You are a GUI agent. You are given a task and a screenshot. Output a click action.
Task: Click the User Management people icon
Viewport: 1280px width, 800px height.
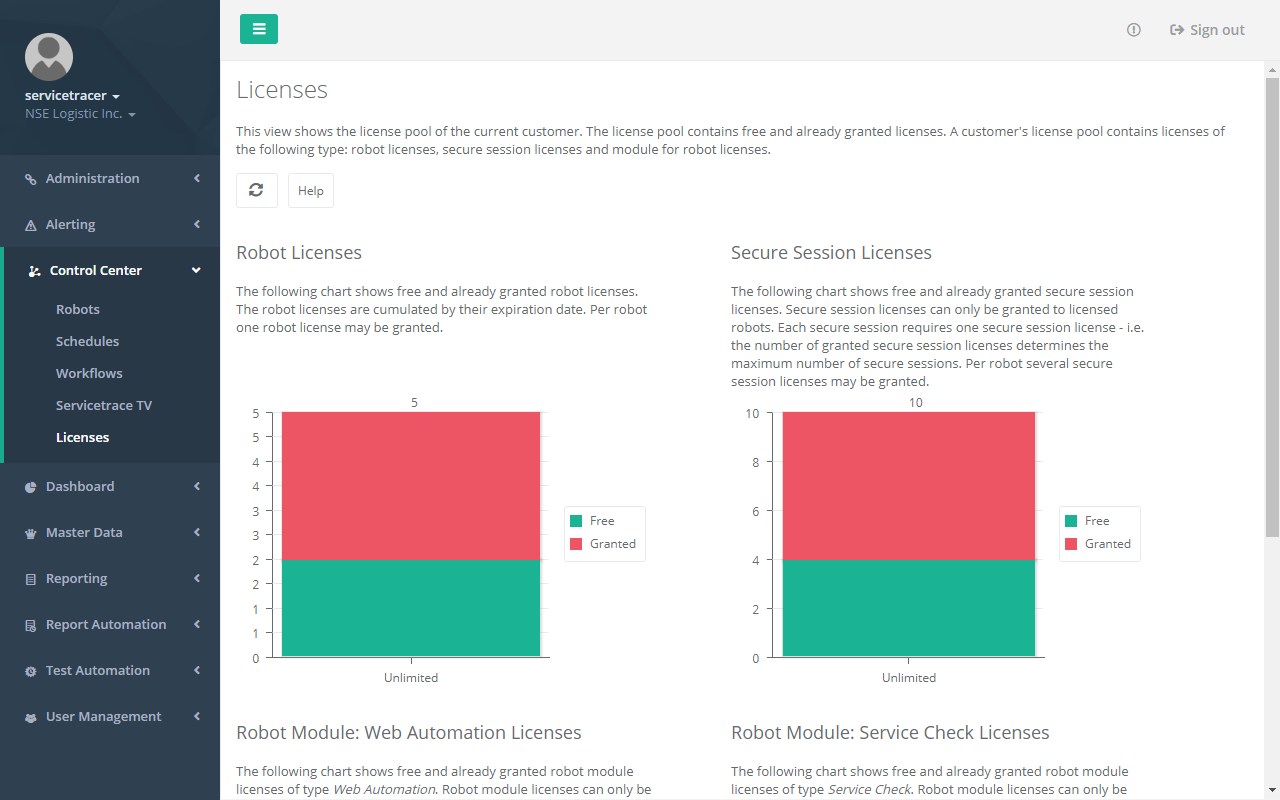point(31,717)
